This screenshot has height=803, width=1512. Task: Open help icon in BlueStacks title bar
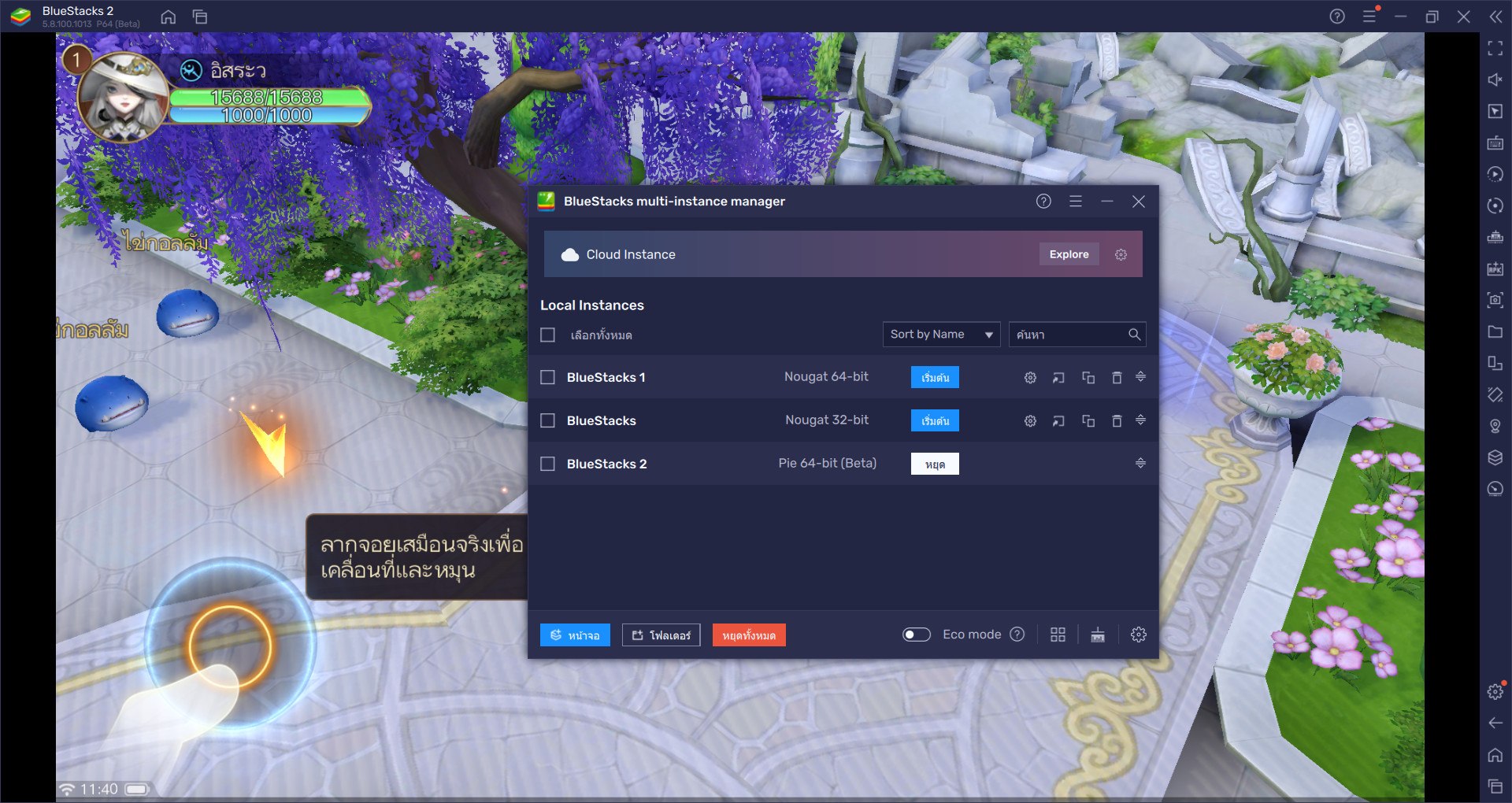click(1336, 17)
